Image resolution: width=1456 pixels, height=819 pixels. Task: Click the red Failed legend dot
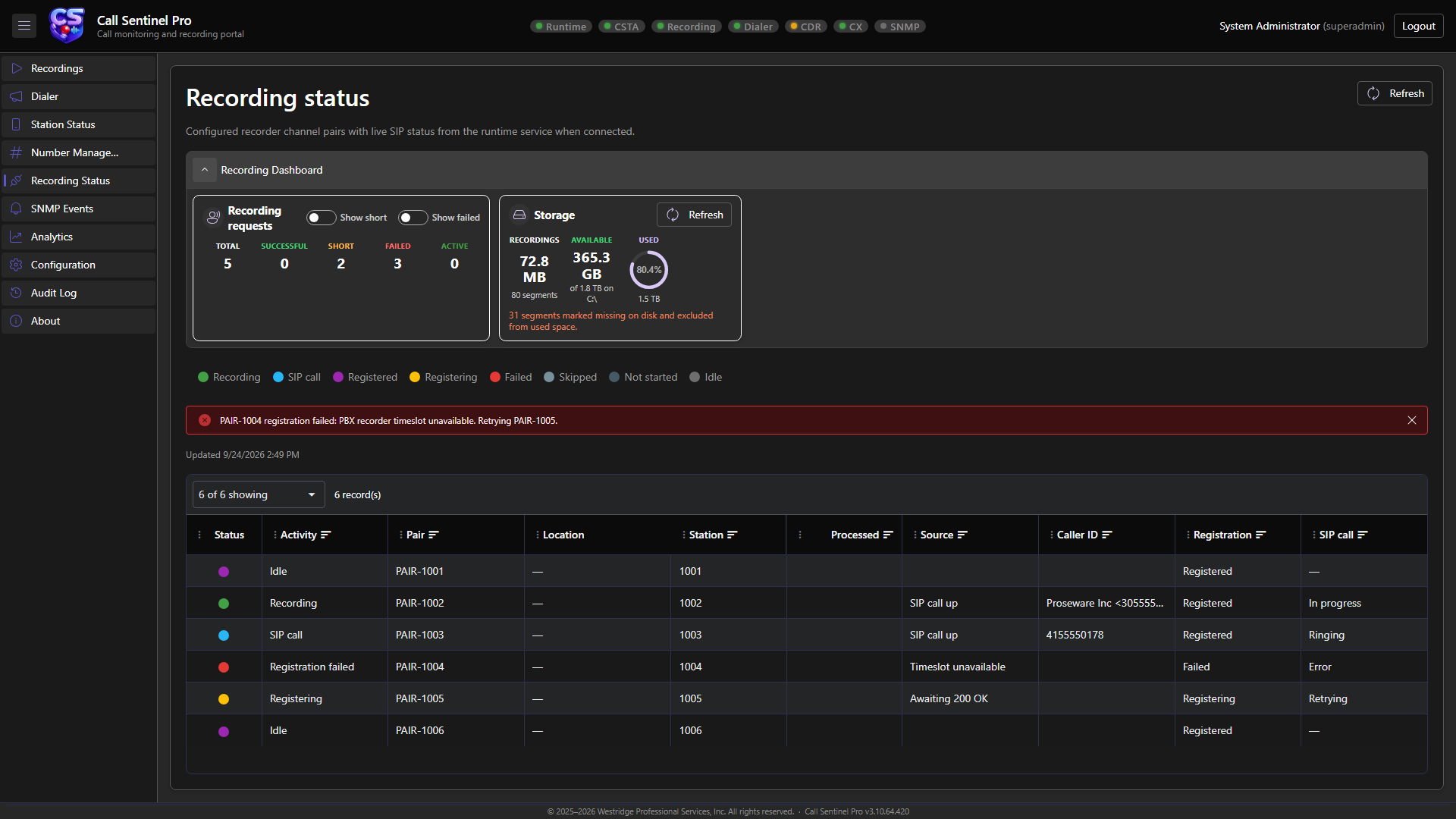495,377
